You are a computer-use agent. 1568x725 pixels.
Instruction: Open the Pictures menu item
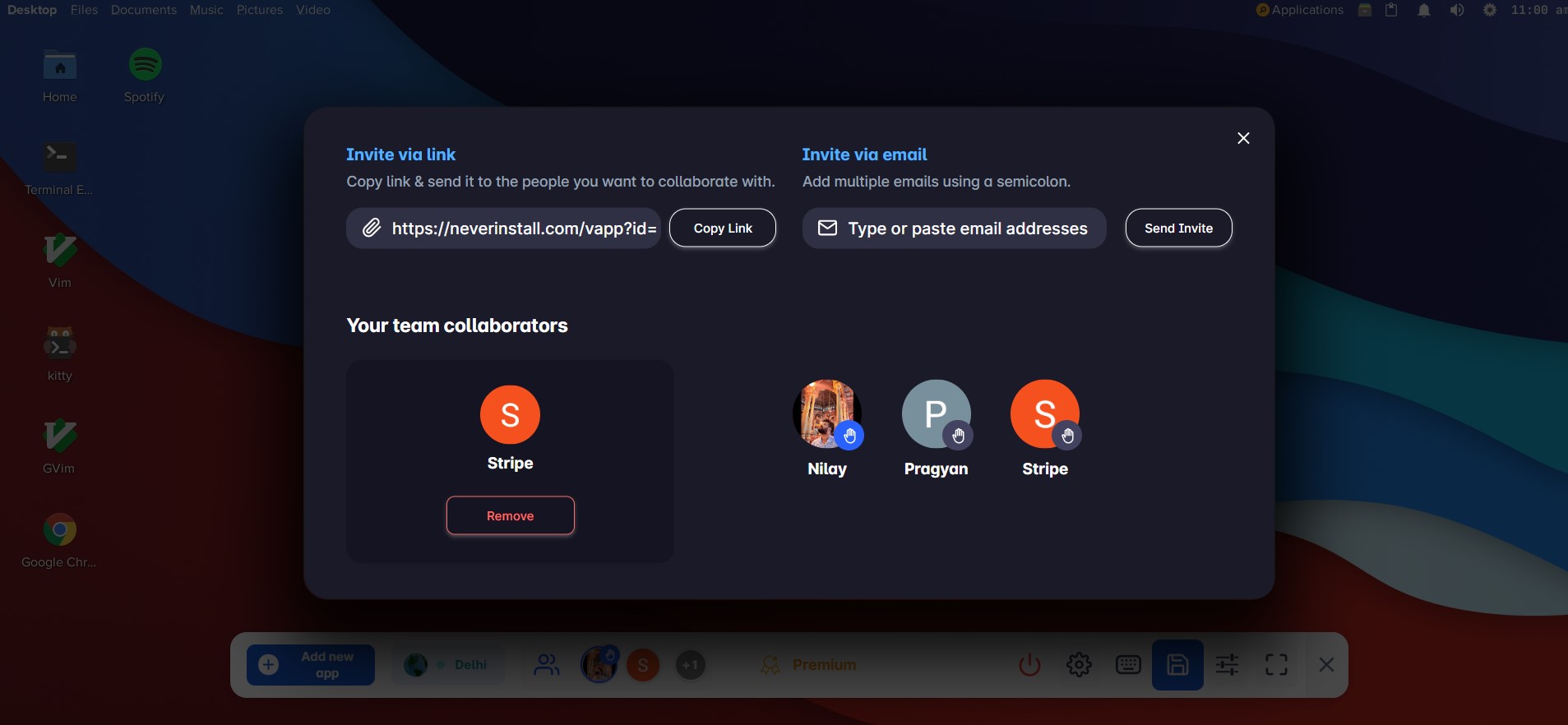point(260,10)
